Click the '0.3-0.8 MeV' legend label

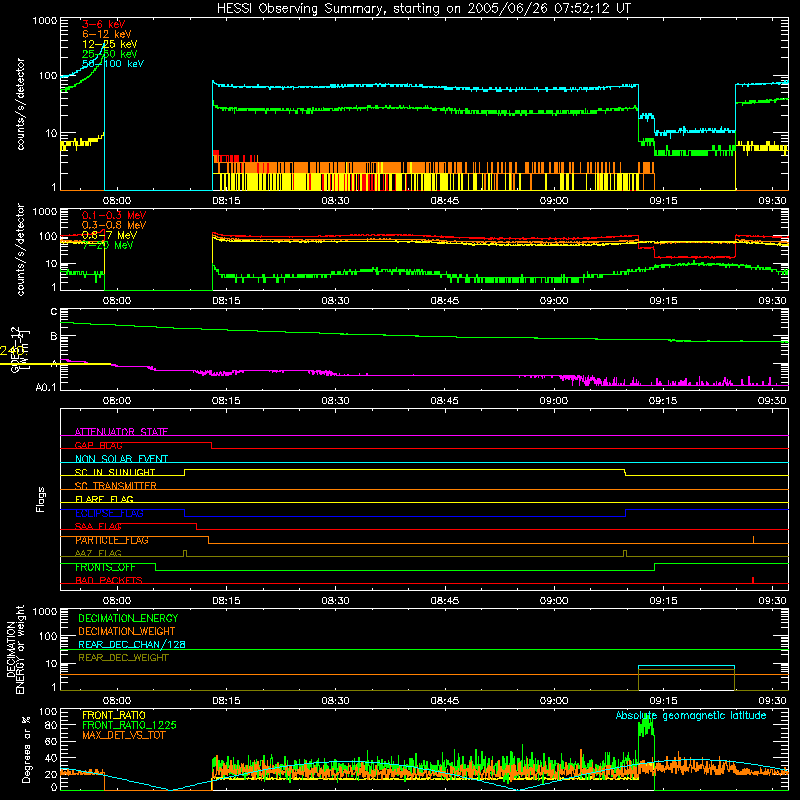pyautogui.click(x=114, y=225)
